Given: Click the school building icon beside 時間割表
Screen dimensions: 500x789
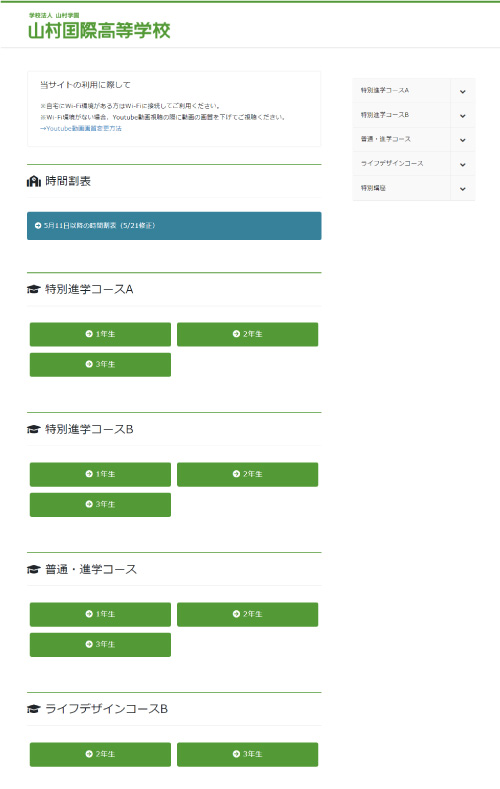Looking at the screenshot, I should click(x=34, y=181).
